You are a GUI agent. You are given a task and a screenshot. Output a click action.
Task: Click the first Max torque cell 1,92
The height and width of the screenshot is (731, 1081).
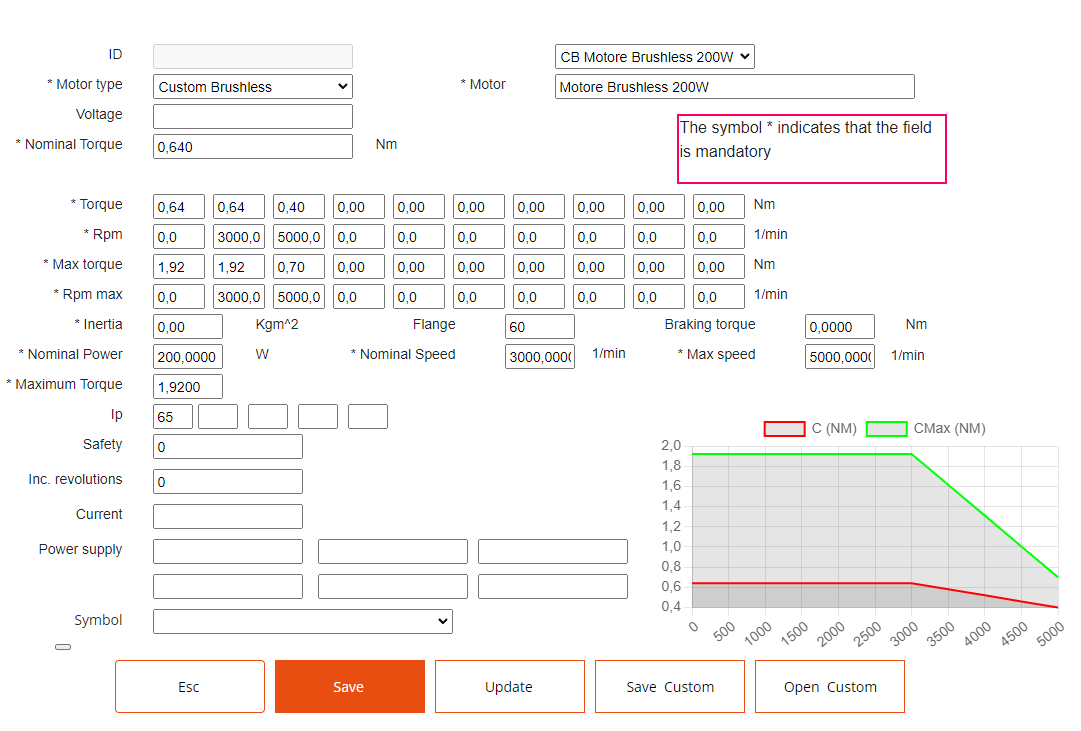point(179,267)
